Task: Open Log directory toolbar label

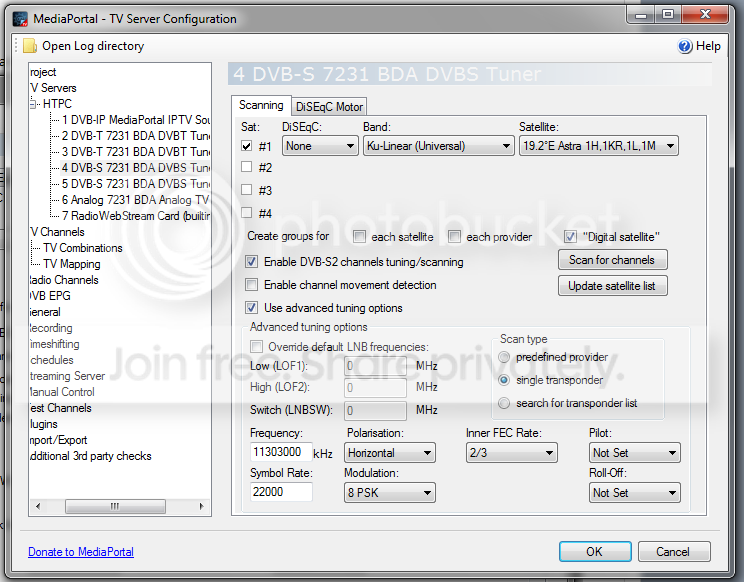Action: pyautogui.click(x=93, y=46)
